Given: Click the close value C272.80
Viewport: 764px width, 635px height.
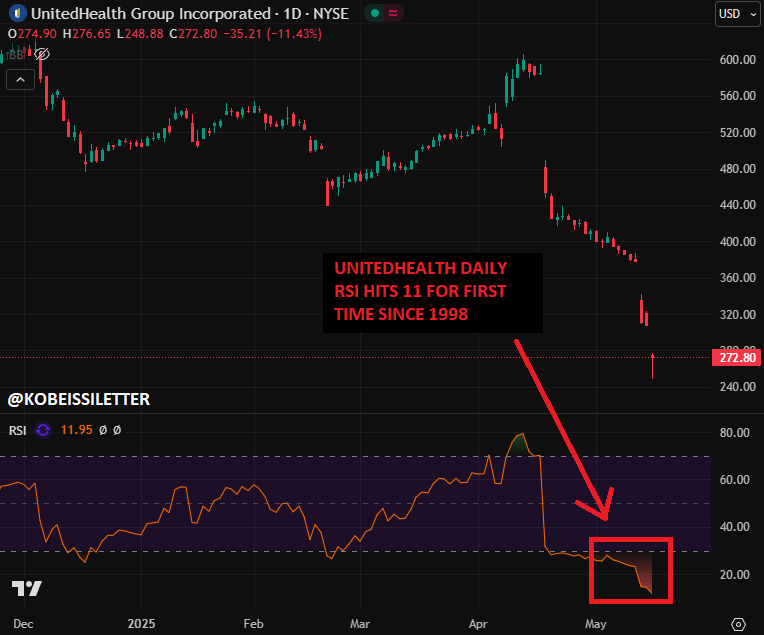Looking at the screenshot, I should [193, 34].
